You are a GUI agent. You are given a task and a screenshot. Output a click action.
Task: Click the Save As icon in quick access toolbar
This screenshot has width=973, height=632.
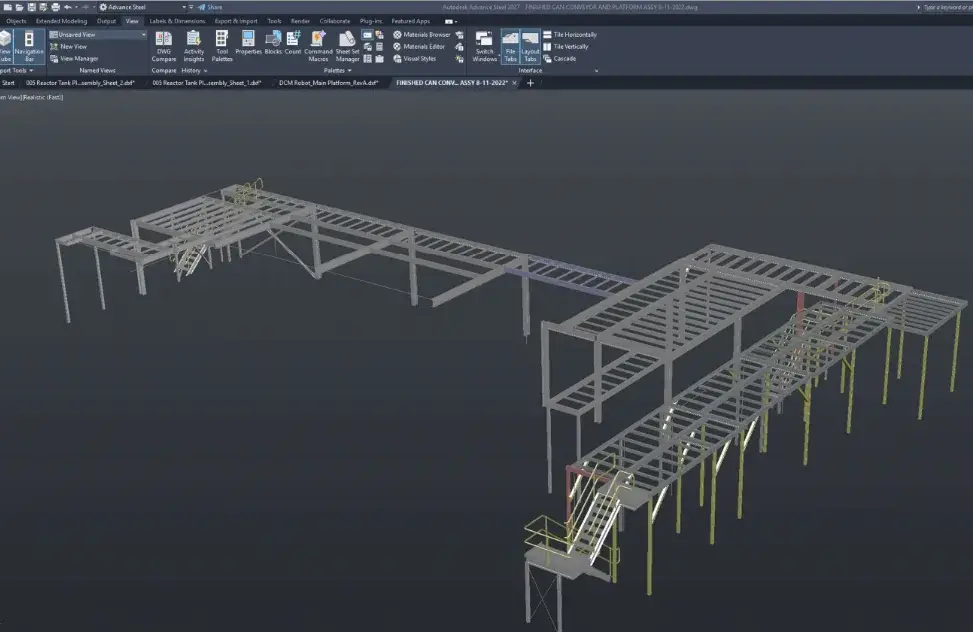tap(43, 7)
